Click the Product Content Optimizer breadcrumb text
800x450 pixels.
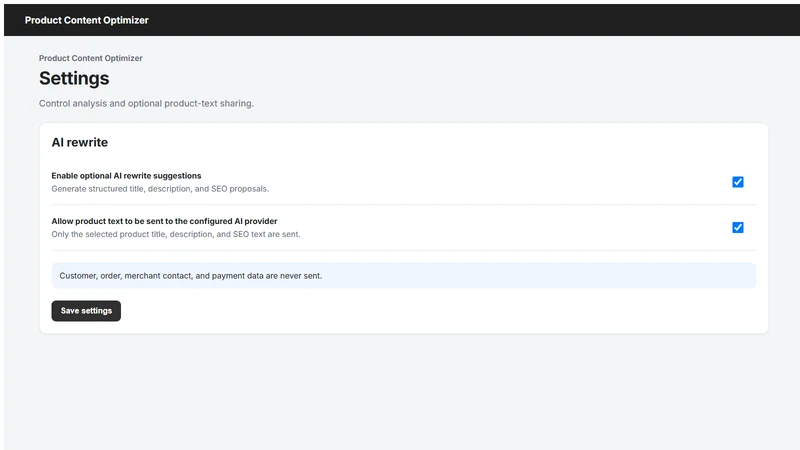click(91, 58)
